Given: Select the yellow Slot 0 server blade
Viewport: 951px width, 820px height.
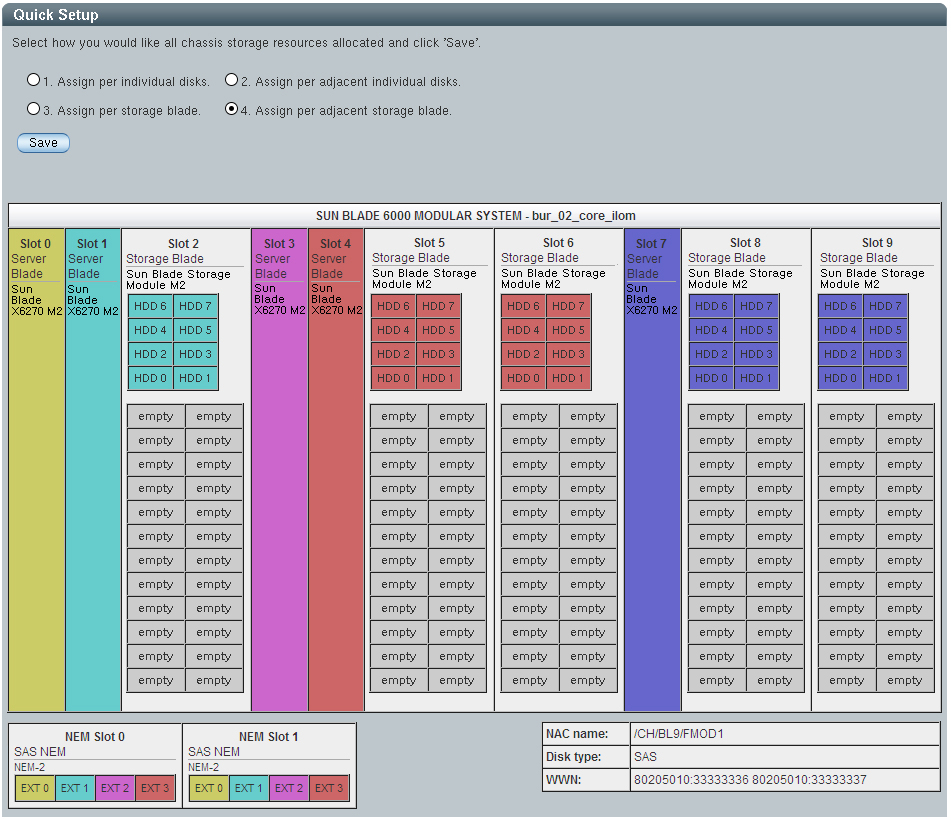Looking at the screenshot, I should click(36, 470).
